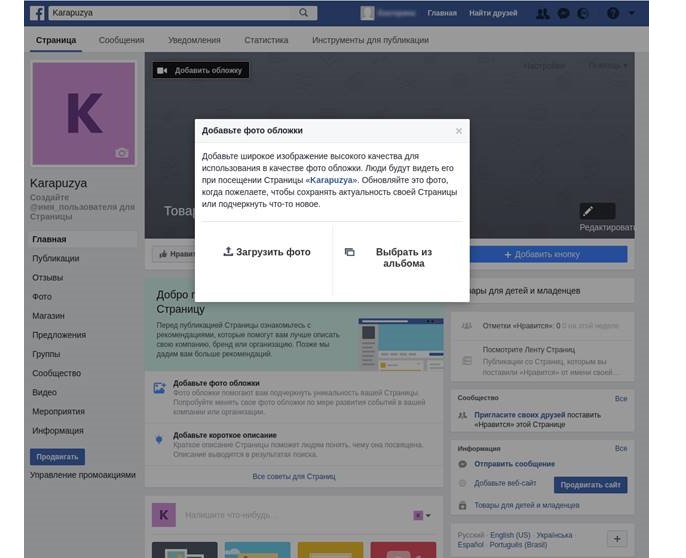The height and width of the screenshot is (558, 686).
Task: Close the add cover photo dialog
Action: coord(459,131)
